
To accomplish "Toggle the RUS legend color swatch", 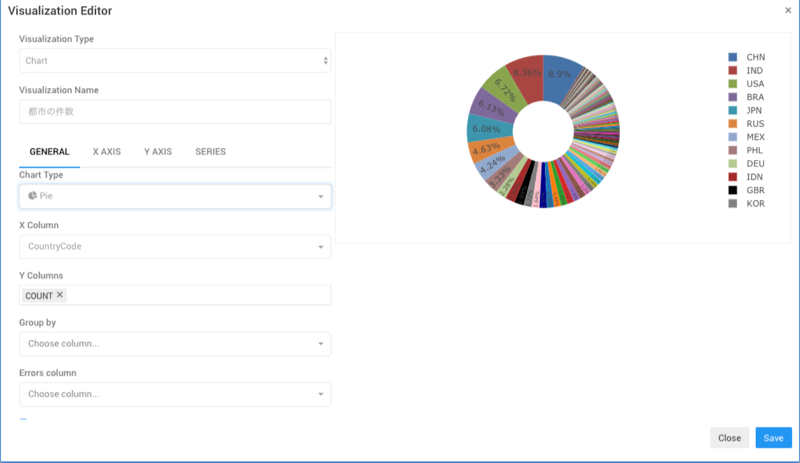I will point(733,124).
